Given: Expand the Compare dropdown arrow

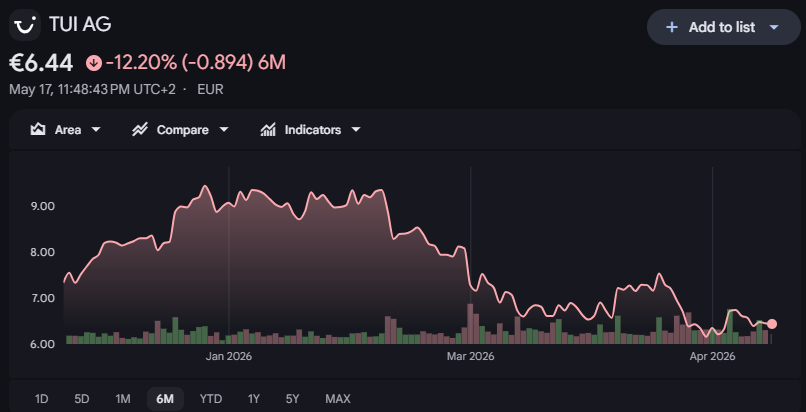Looking at the screenshot, I should pos(224,130).
